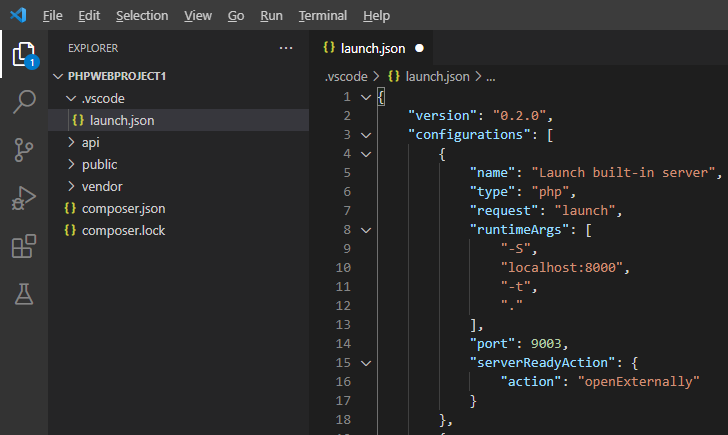Expand the public folder
Viewport: 728px width, 435px height.
point(71,164)
